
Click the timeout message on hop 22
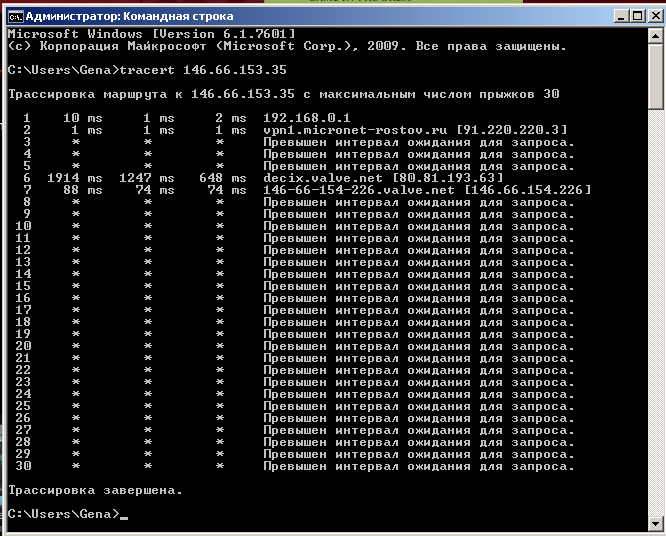coord(418,370)
